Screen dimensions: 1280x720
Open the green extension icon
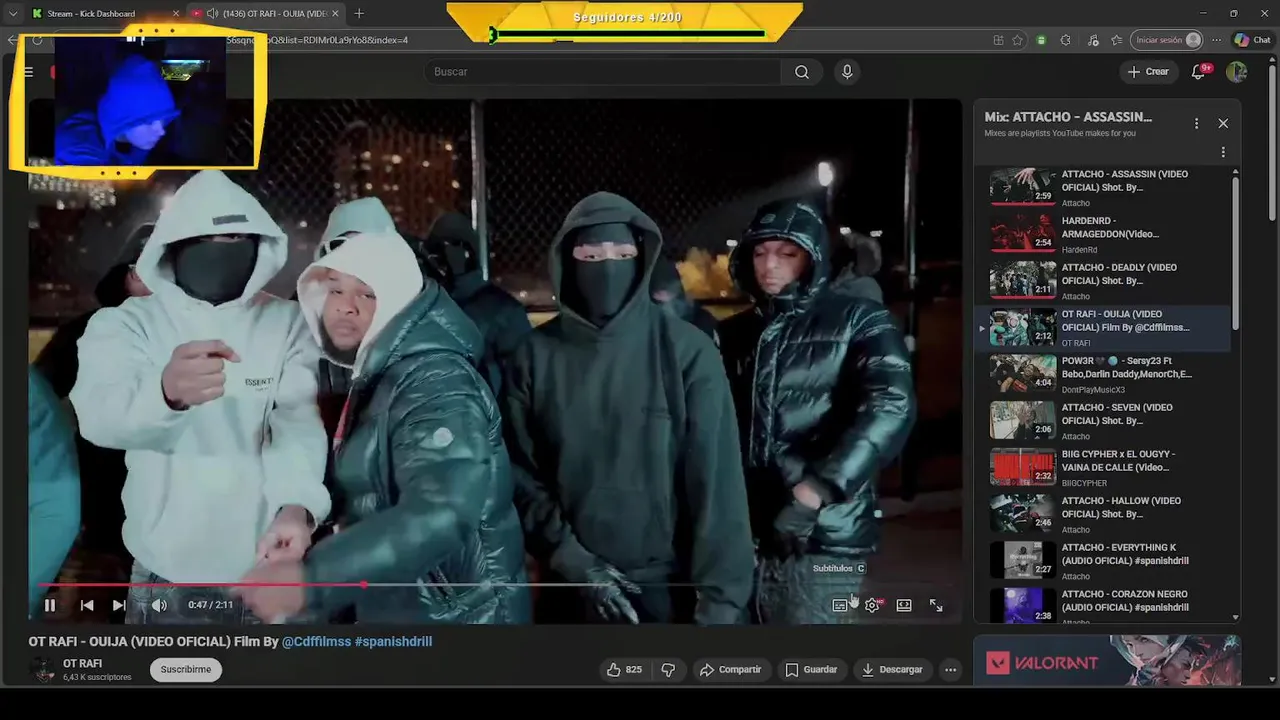point(1041,40)
